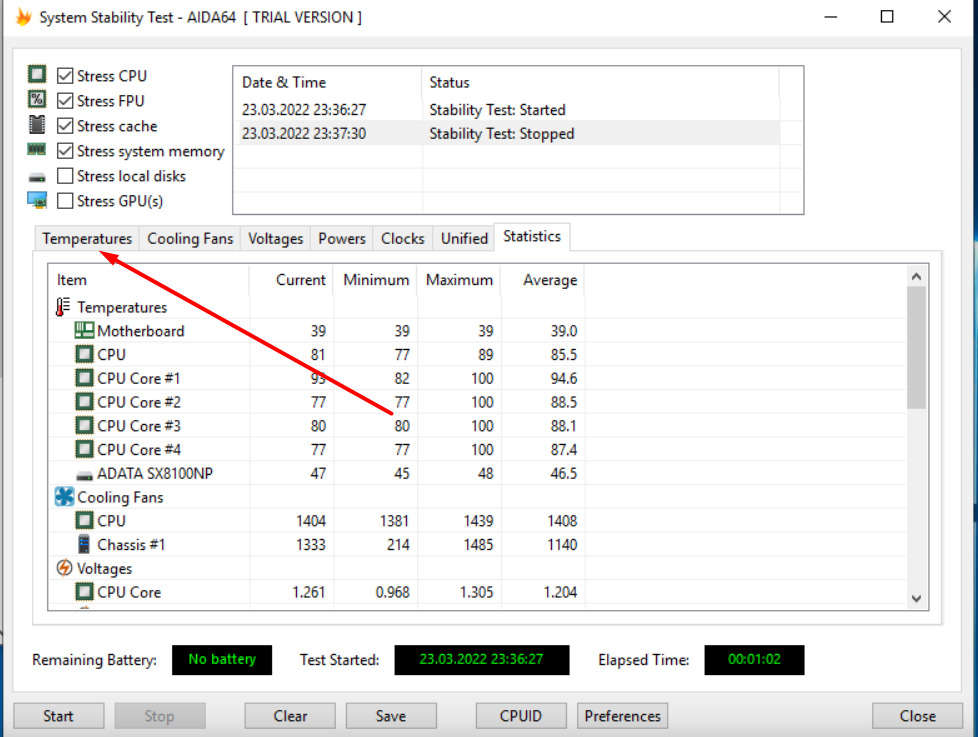The image size is (978, 737).
Task: Open the Unified tab
Action: 464,239
